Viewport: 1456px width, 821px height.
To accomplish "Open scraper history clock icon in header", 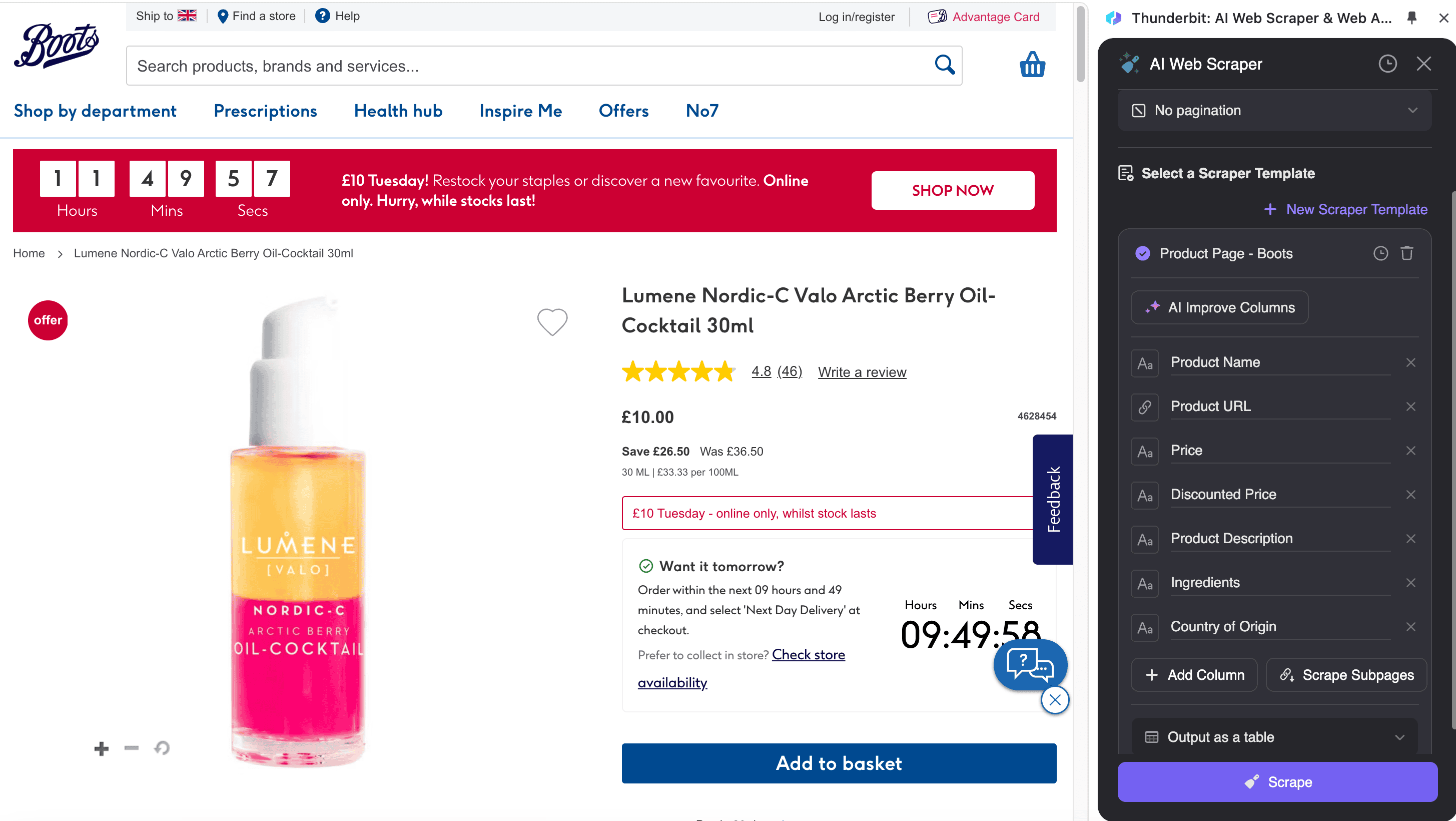I will 1387,64.
